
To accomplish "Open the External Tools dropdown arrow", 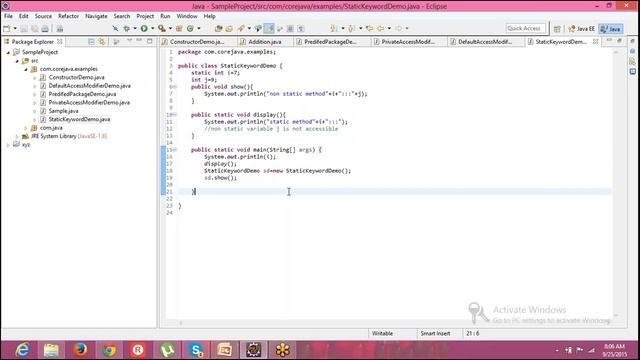I will point(170,29).
